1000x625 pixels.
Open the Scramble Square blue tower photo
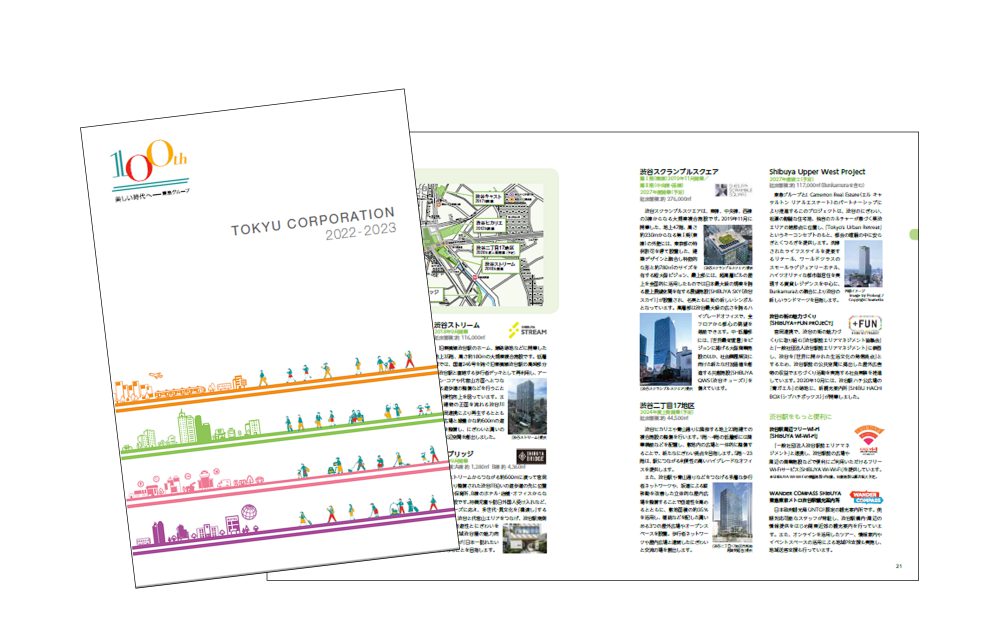[665, 349]
